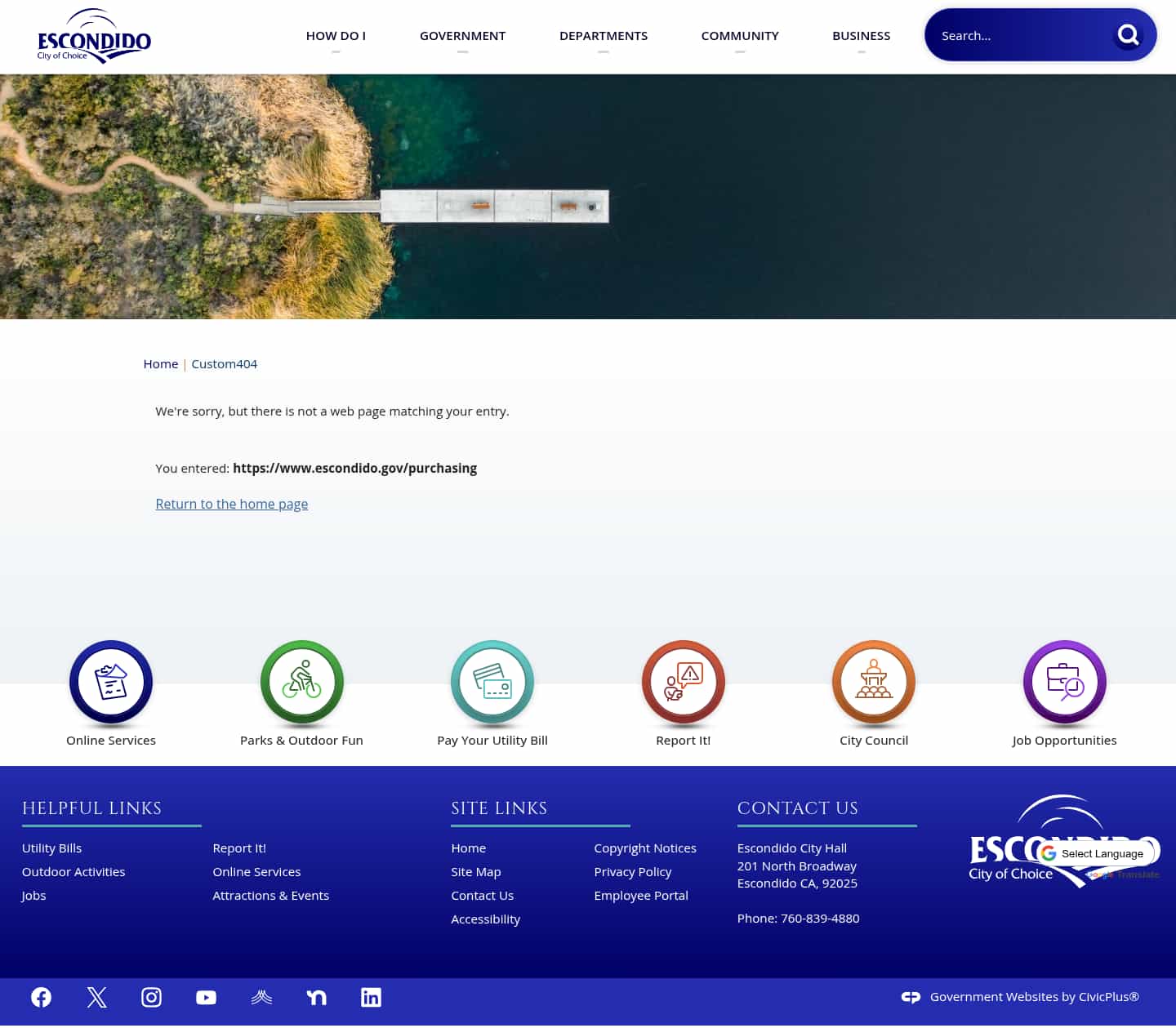1176x1028 pixels.
Task: Open the city's Facebook page
Action: coord(41,997)
